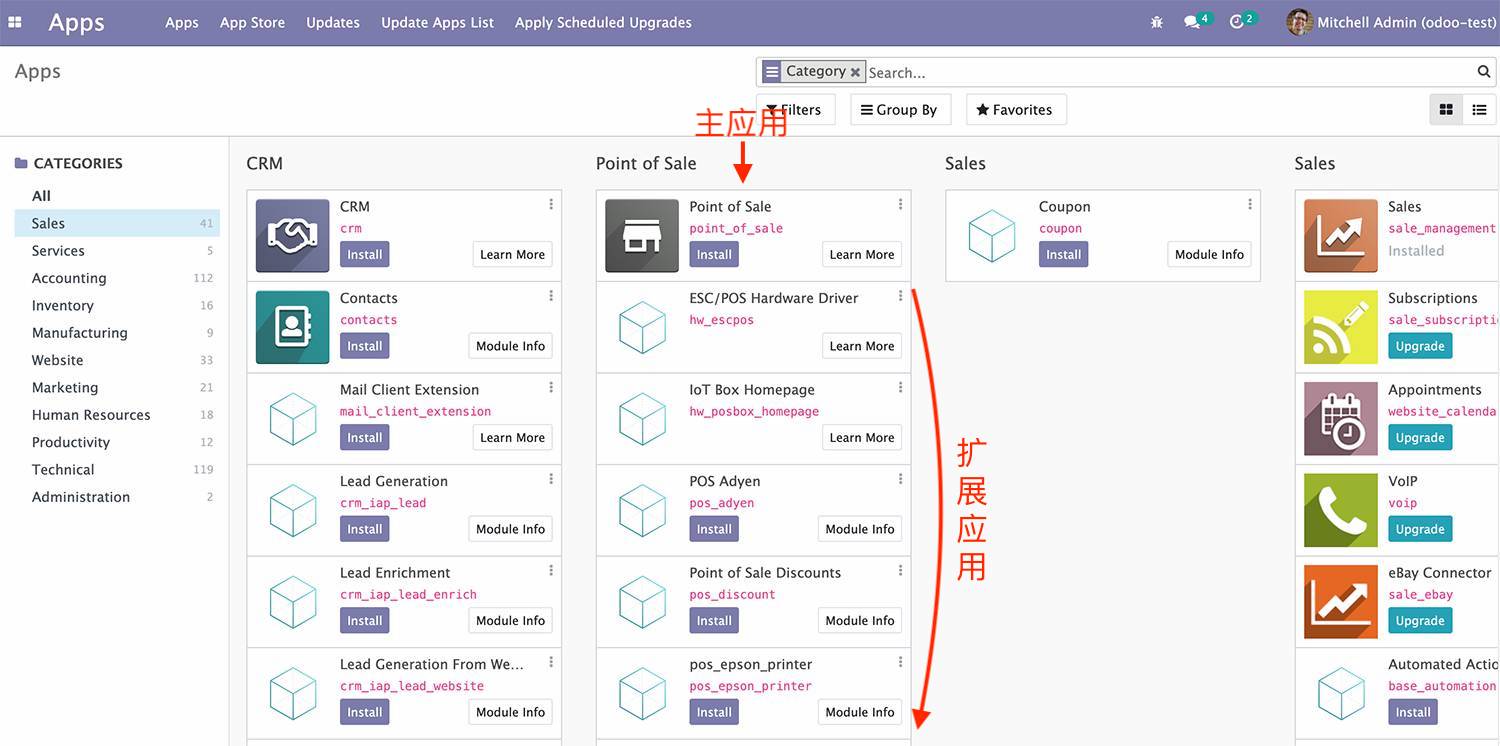
Task: Open Module Info for Point of Sale Discounts
Action: (x=860, y=621)
